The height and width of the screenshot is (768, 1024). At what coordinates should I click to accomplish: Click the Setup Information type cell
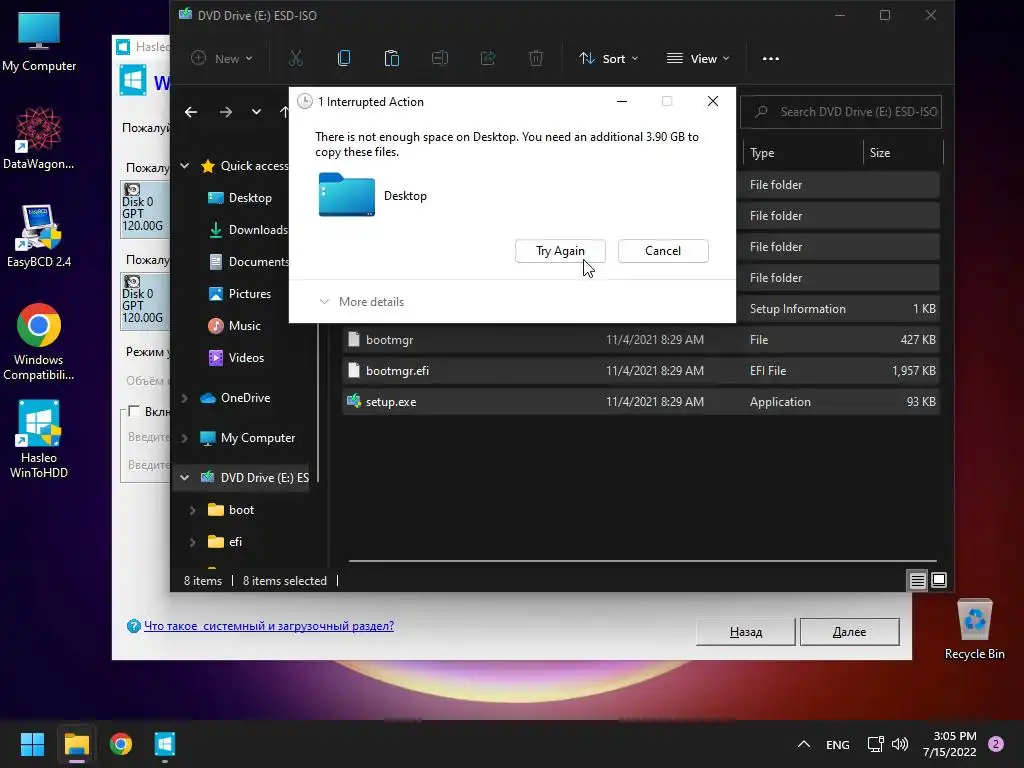(797, 309)
